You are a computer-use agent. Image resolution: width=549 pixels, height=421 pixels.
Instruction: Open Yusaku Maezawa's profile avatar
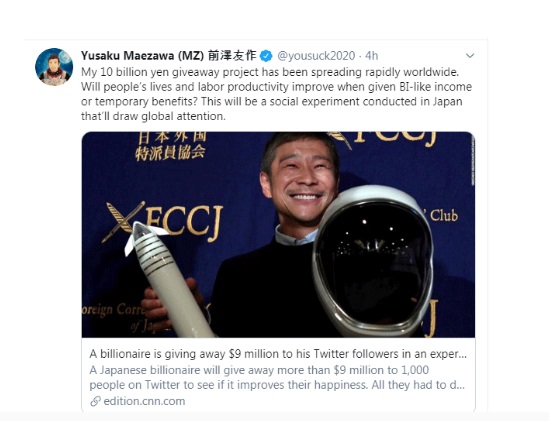pyautogui.click(x=54, y=67)
